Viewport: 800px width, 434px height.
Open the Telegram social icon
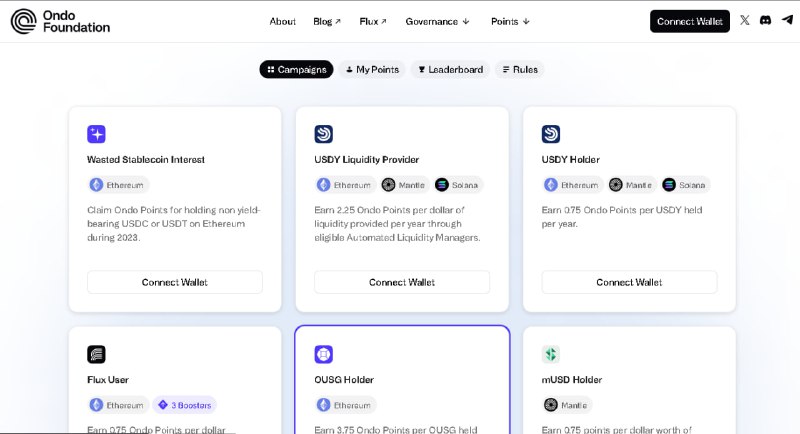[x=787, y=21]
